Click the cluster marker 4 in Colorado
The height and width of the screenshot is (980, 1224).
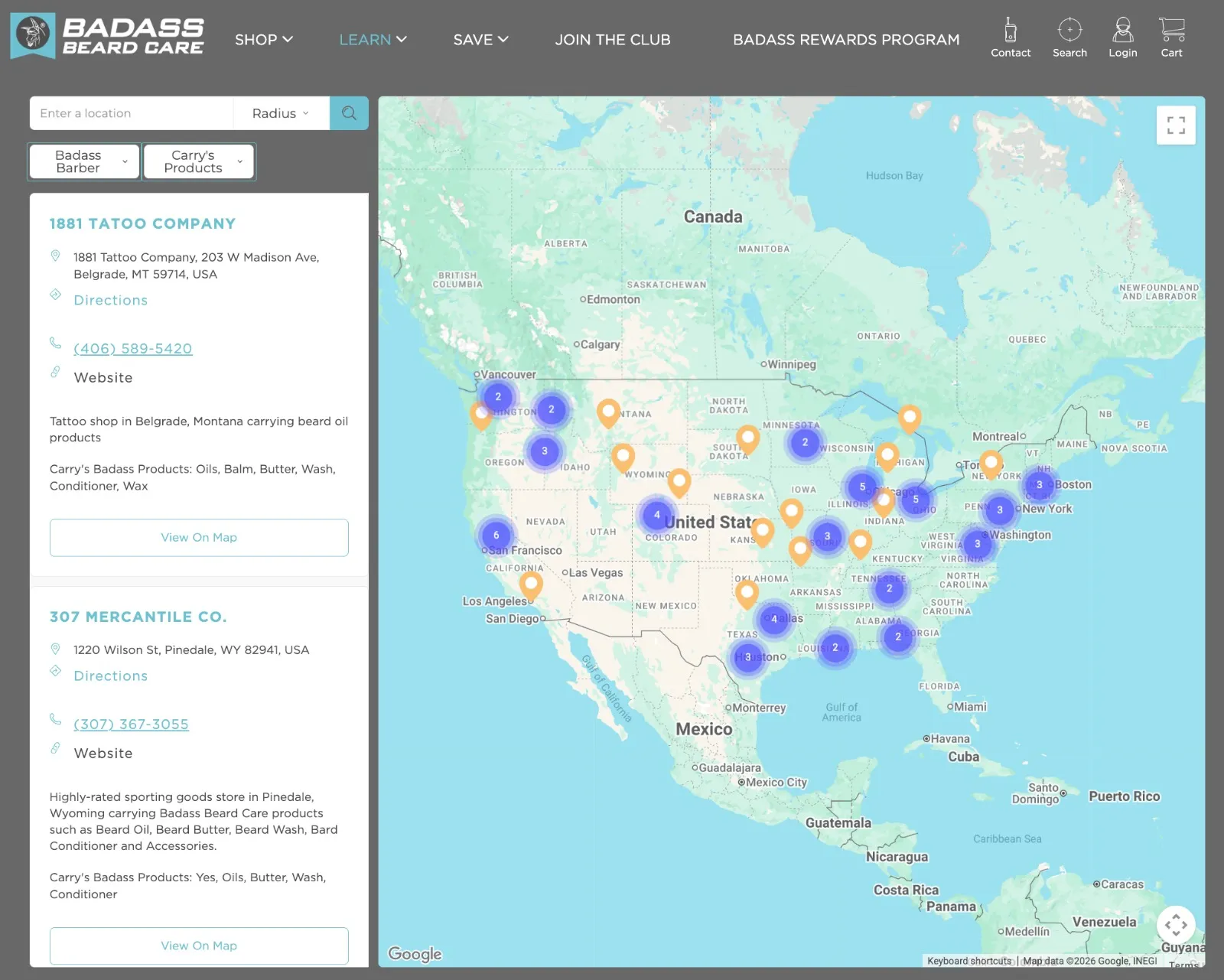(x=656, y=515)
